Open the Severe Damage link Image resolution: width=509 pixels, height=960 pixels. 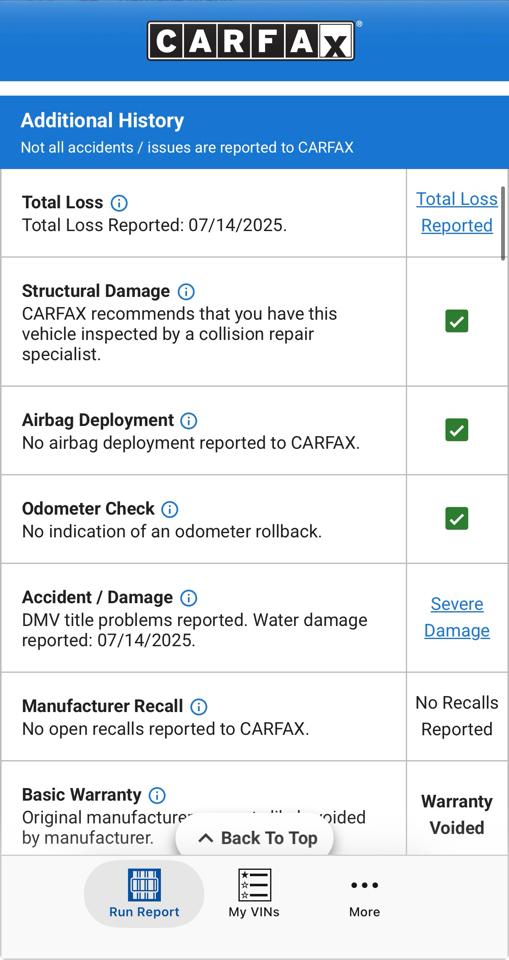[x=457, y=617]
